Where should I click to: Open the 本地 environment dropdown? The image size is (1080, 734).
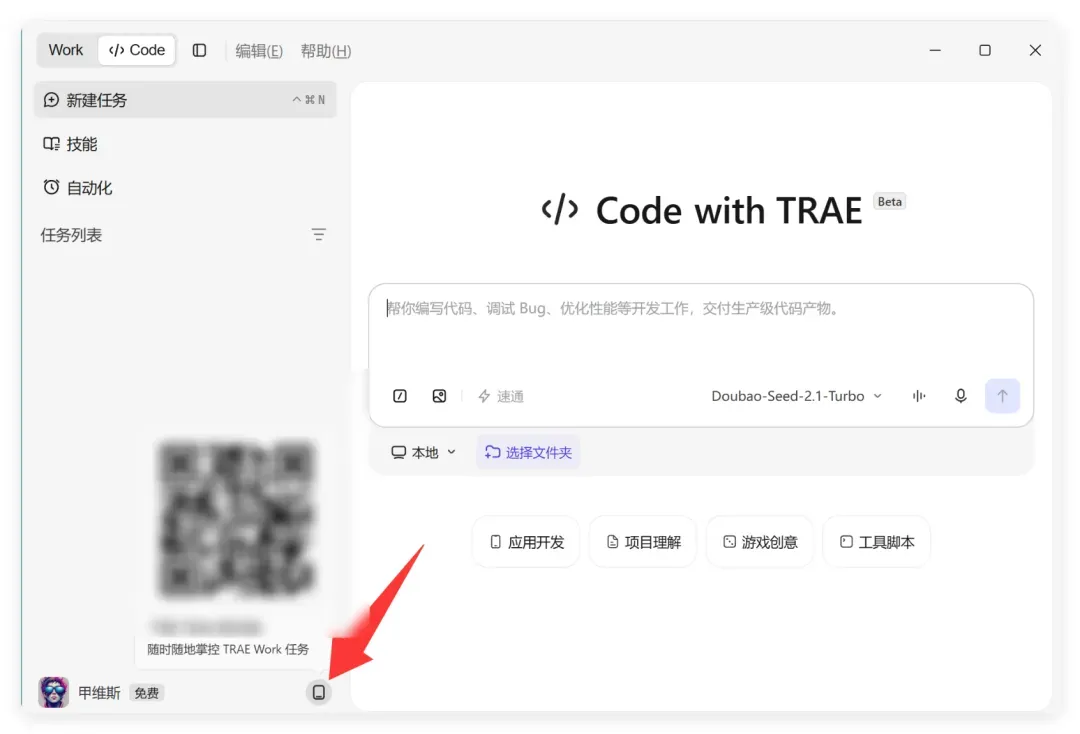pyautogui.click(x=423, y=452)
